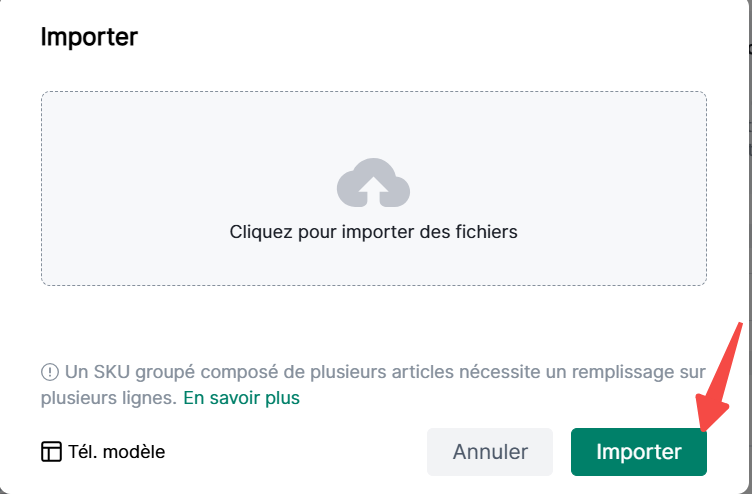Confirm with the green Importer button
The width and height of the screenshot is (752, 494).
[x=638, y=452]
